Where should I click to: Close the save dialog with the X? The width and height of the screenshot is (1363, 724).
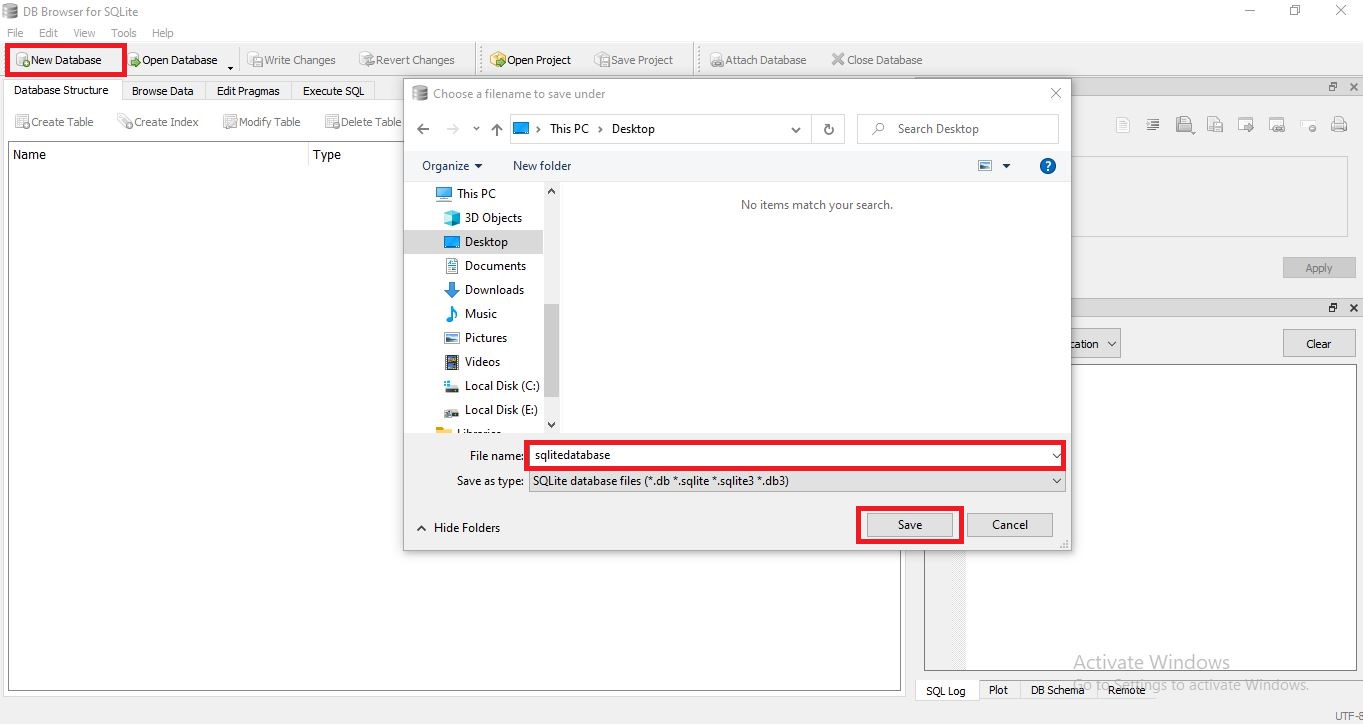tap(1055, 94)
